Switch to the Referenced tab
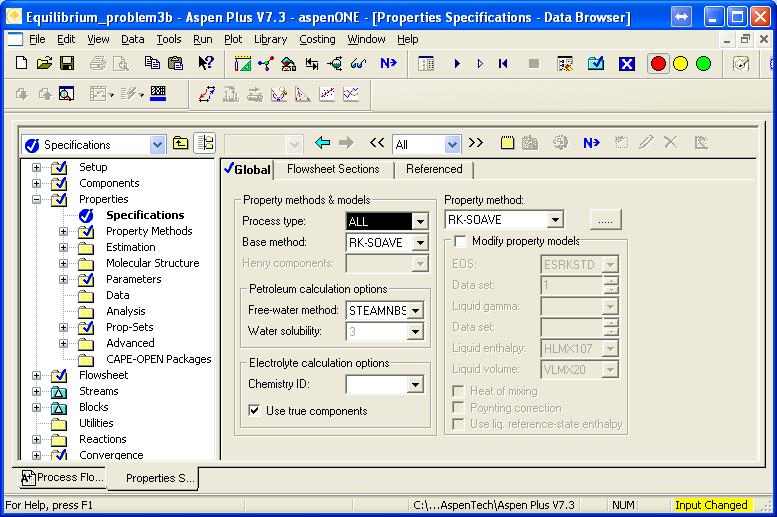This screenshot has width=777, height=517. click(434, 169)
